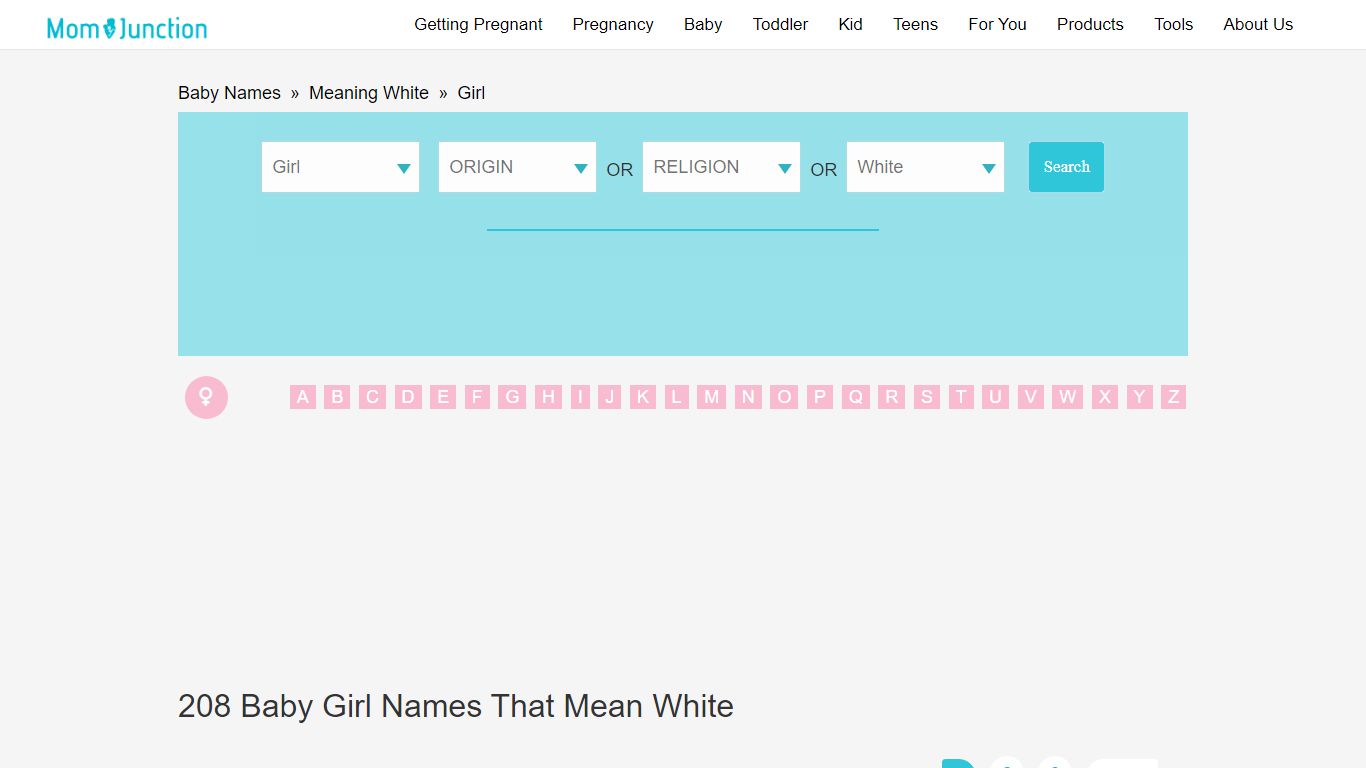
Task: Filter names by letter T
Action: [x=961, y=397]
